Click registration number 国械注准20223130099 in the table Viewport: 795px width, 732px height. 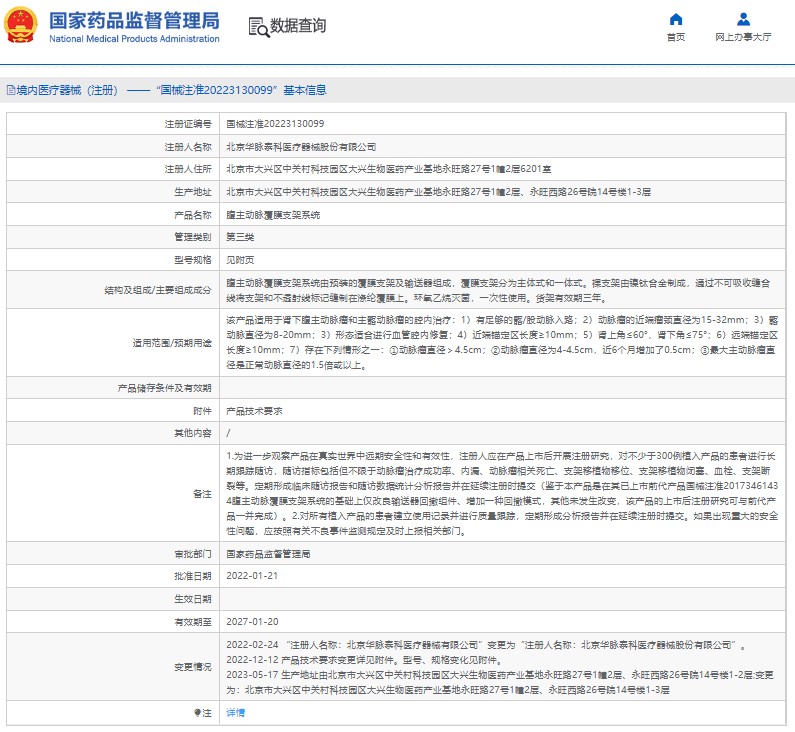pos(275,124)
